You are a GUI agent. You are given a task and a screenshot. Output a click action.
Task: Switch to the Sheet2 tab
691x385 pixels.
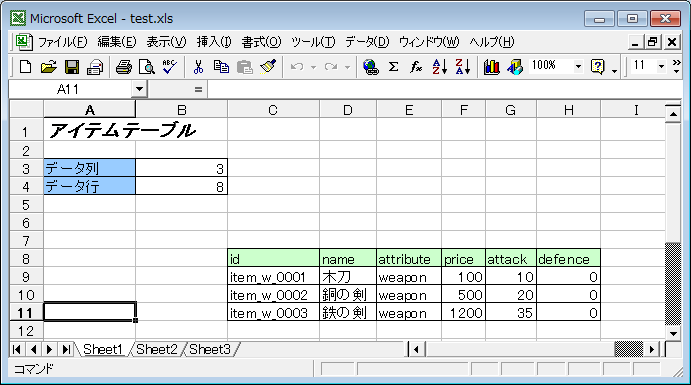156,349
